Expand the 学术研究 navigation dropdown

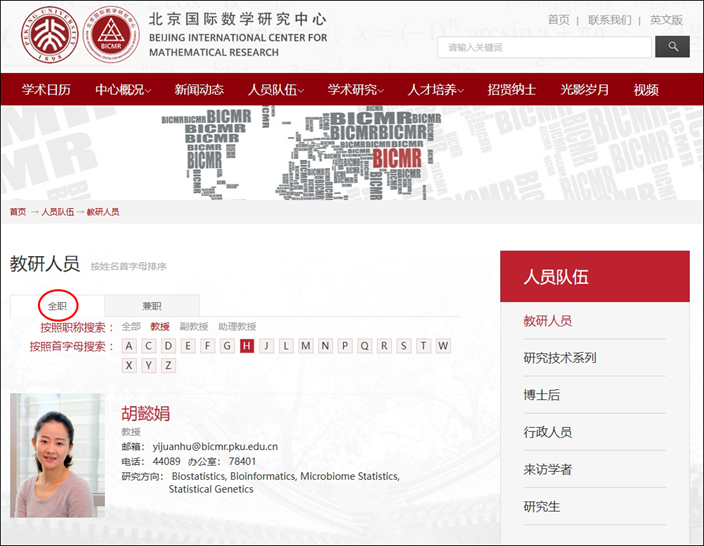coord(356,90)
